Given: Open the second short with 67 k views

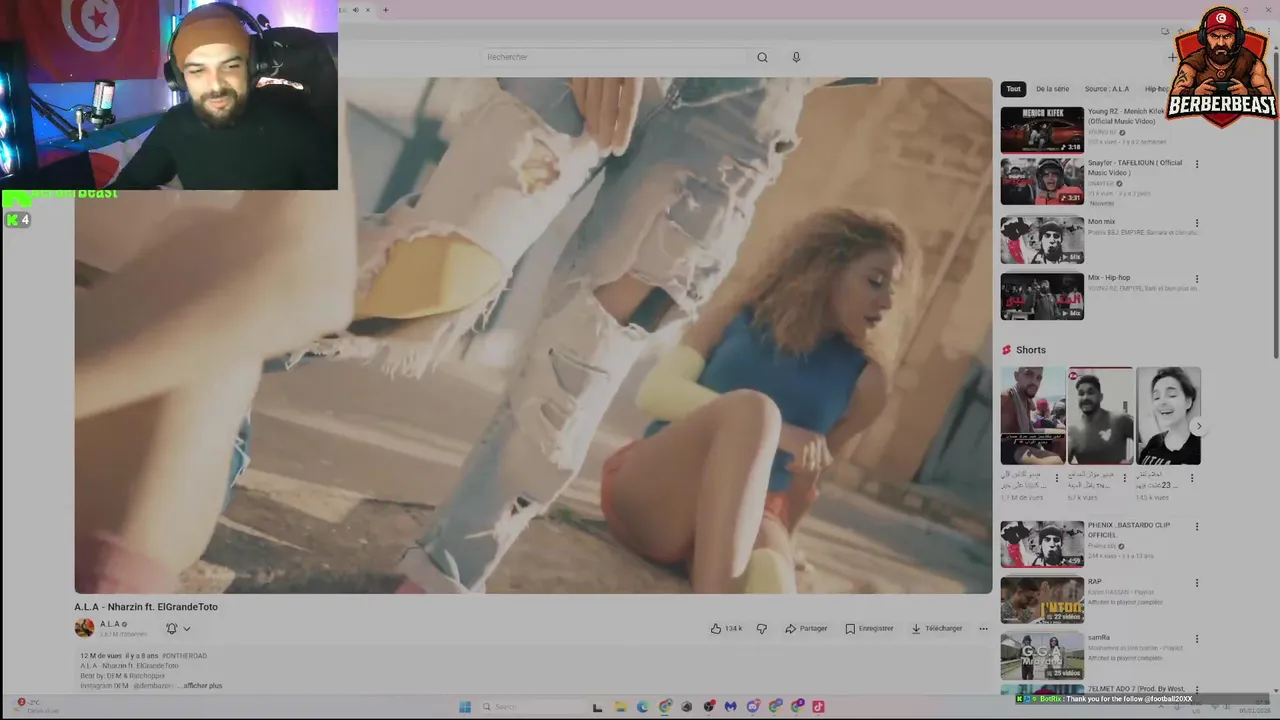Looking at the screenshot, I should (1100, 415).
